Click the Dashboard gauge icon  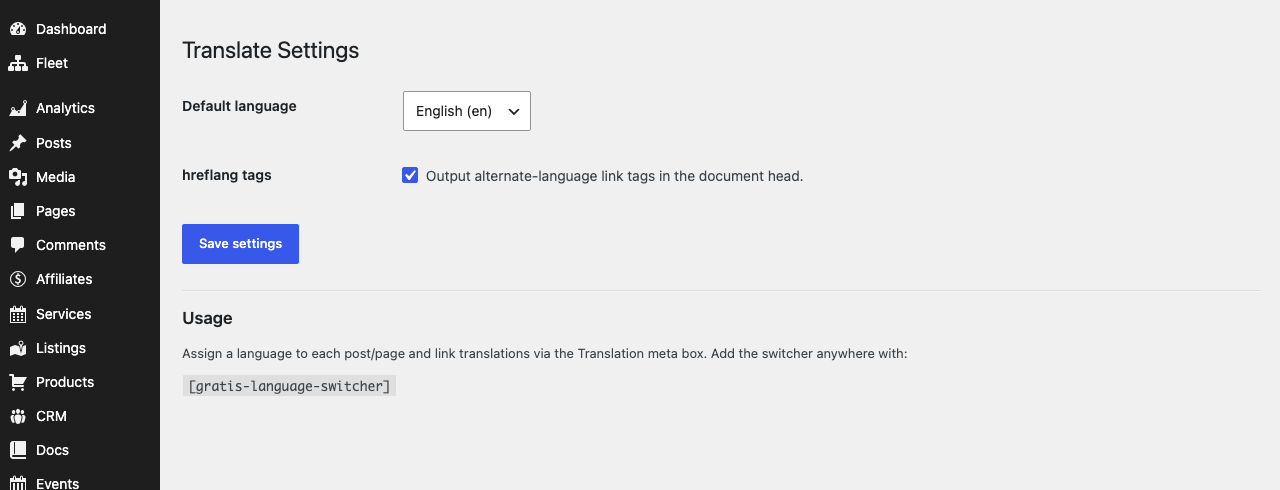[x=18, y=29]
